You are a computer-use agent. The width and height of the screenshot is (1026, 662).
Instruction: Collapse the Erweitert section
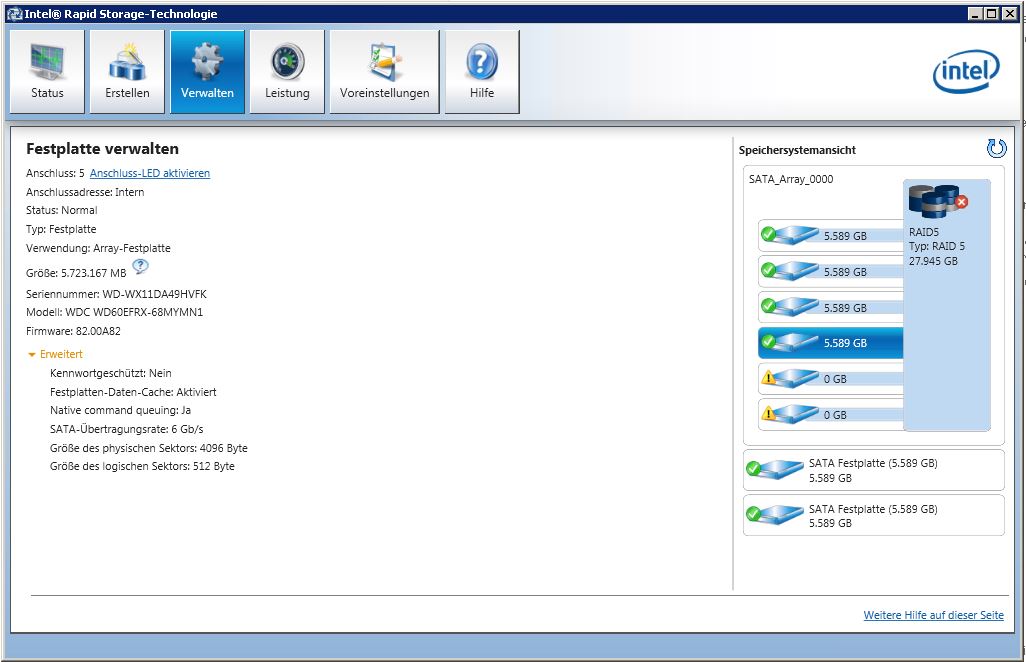[x=56, y=354]
